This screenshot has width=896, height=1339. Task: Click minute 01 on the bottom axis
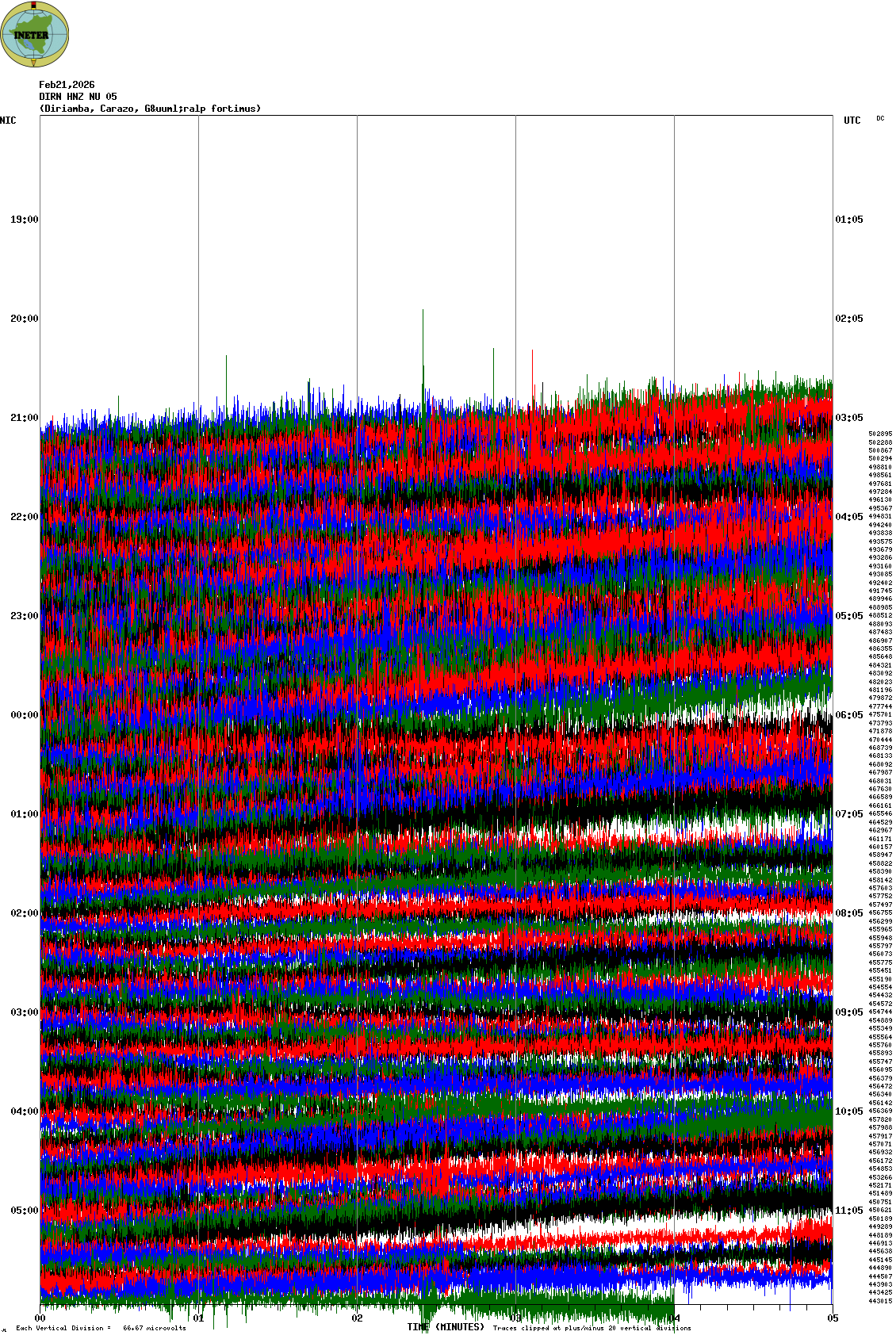pyautogui.click(x=199, y=1318)
